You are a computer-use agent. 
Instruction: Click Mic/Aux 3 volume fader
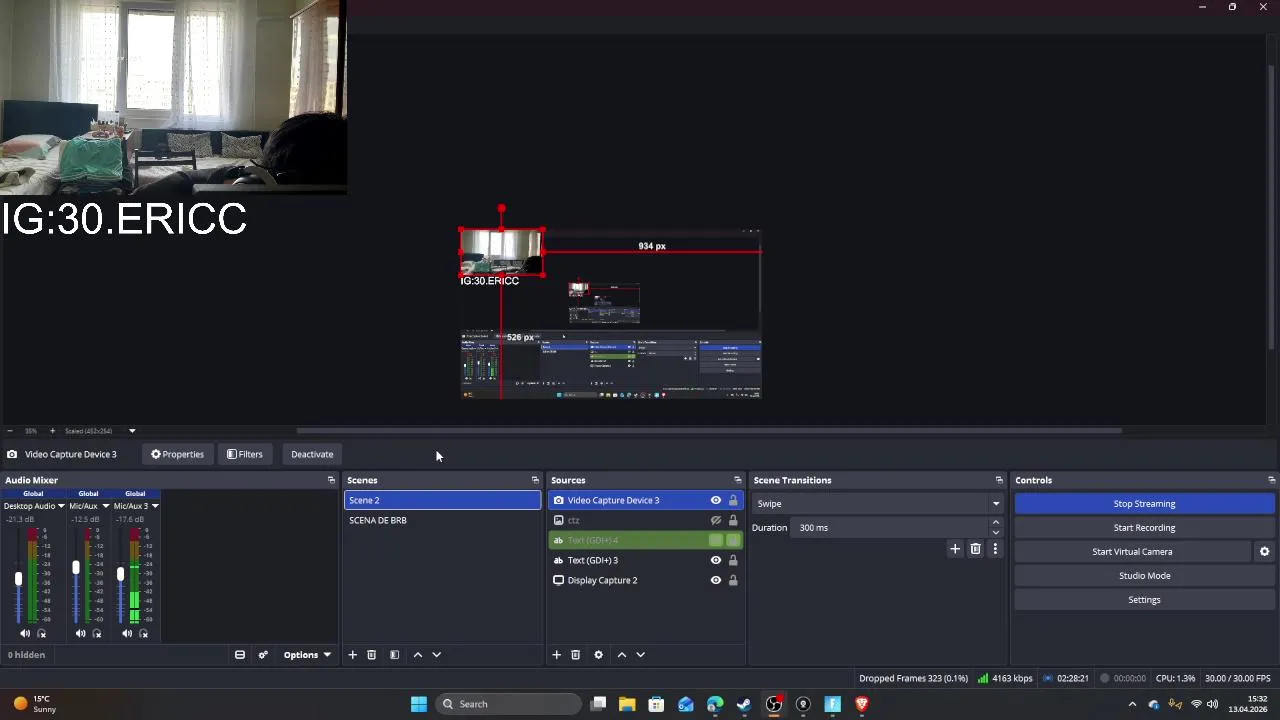pos(120,573)
